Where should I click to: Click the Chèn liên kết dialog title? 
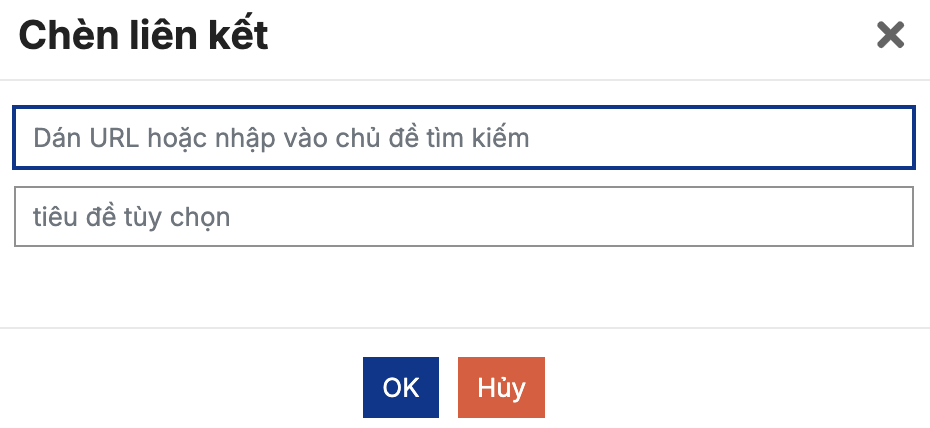(143, 37)
